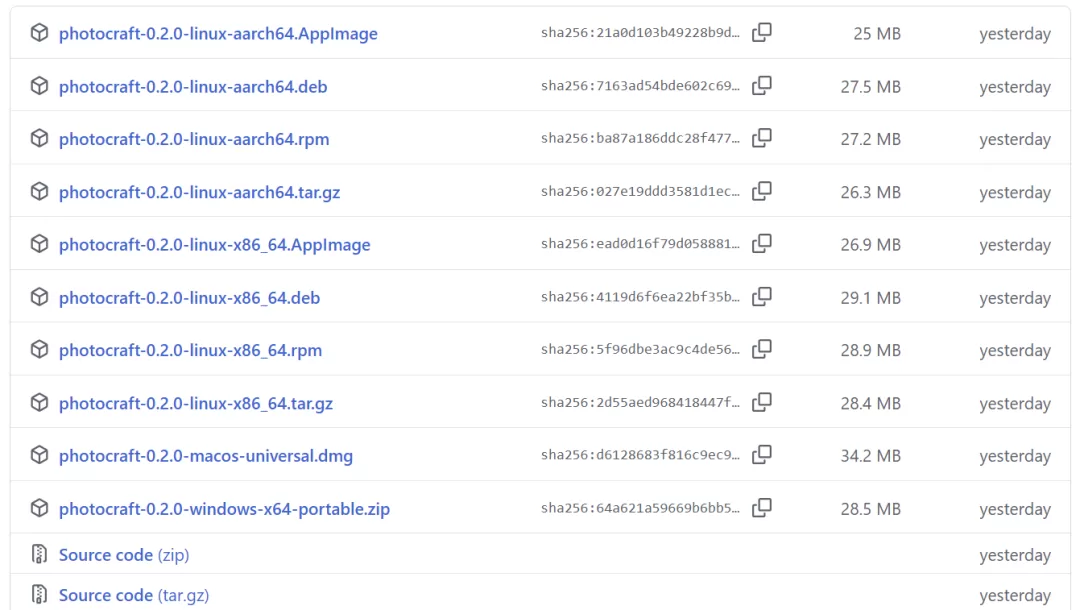The height and width of the screenshot is (610, 1080).
Task: Copy sha256 hash for macos-universal.dmg
Action: [762, 455]
